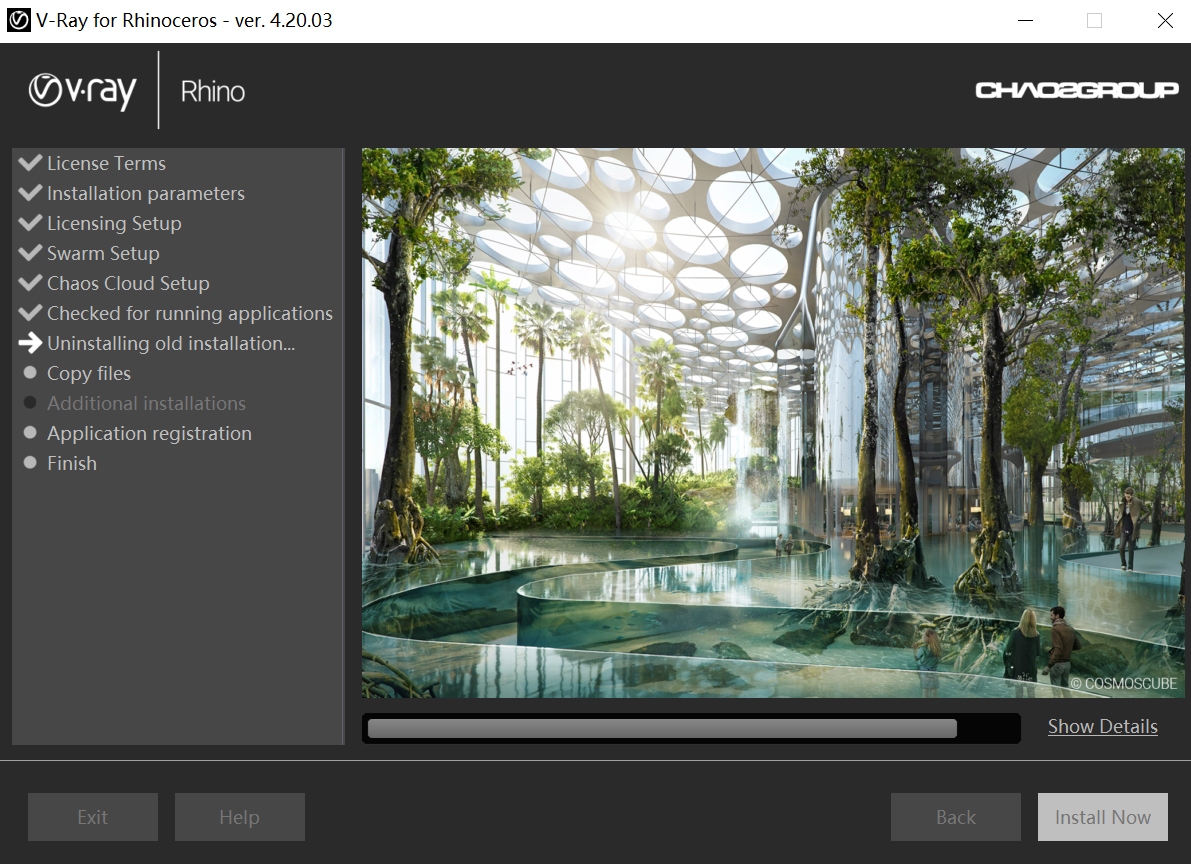Viewport: 1191px width, 864px height.
Task: Select the Licensing Setup step
Action: (115, 223)
